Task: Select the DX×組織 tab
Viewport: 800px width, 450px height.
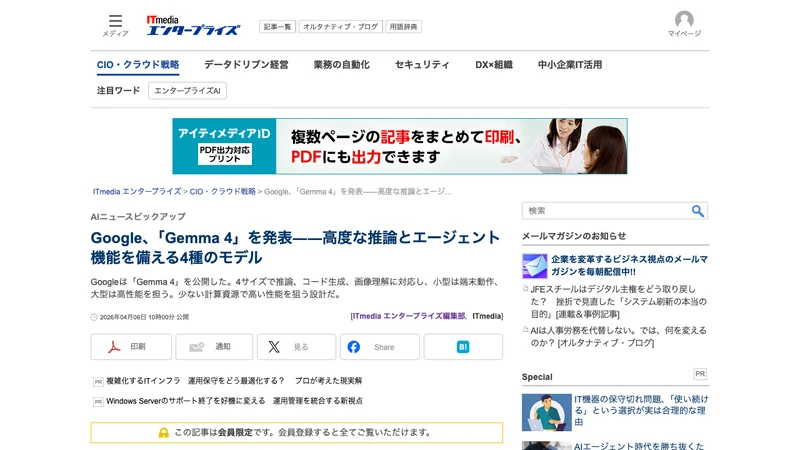Action: (494, 65)
